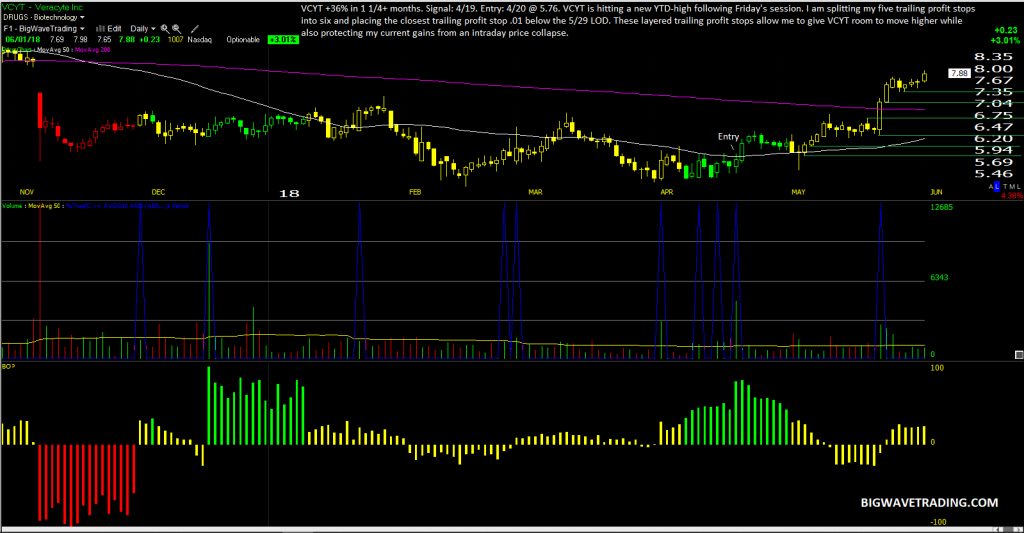This screenshot has width=1024, height=533.
Task: Click the Volume legend label
Action: [12, 206]
